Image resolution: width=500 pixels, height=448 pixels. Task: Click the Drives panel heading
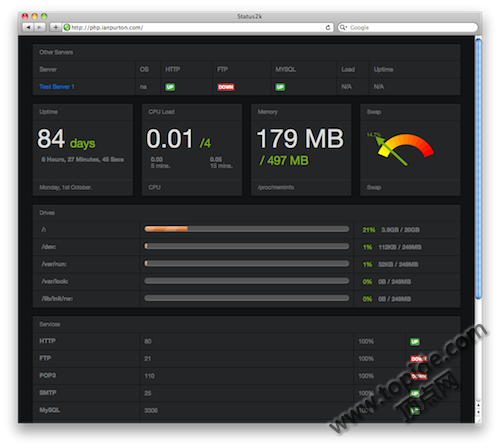click(47, 213)
